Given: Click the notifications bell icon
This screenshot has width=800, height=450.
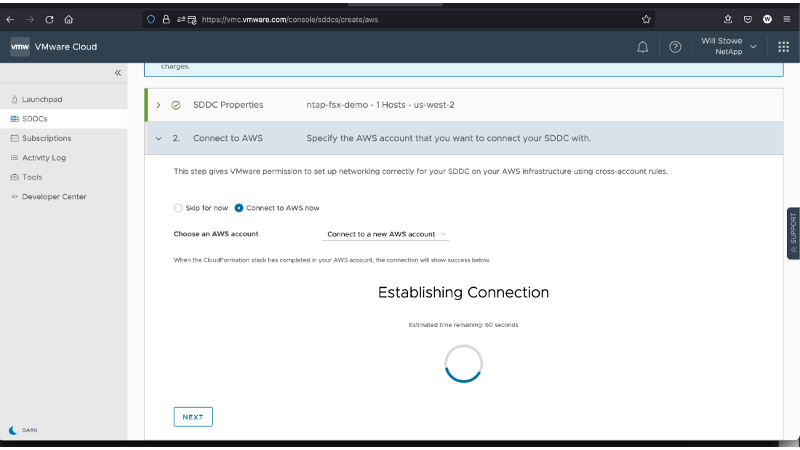Looking at the screenshot, I should 642,47.
